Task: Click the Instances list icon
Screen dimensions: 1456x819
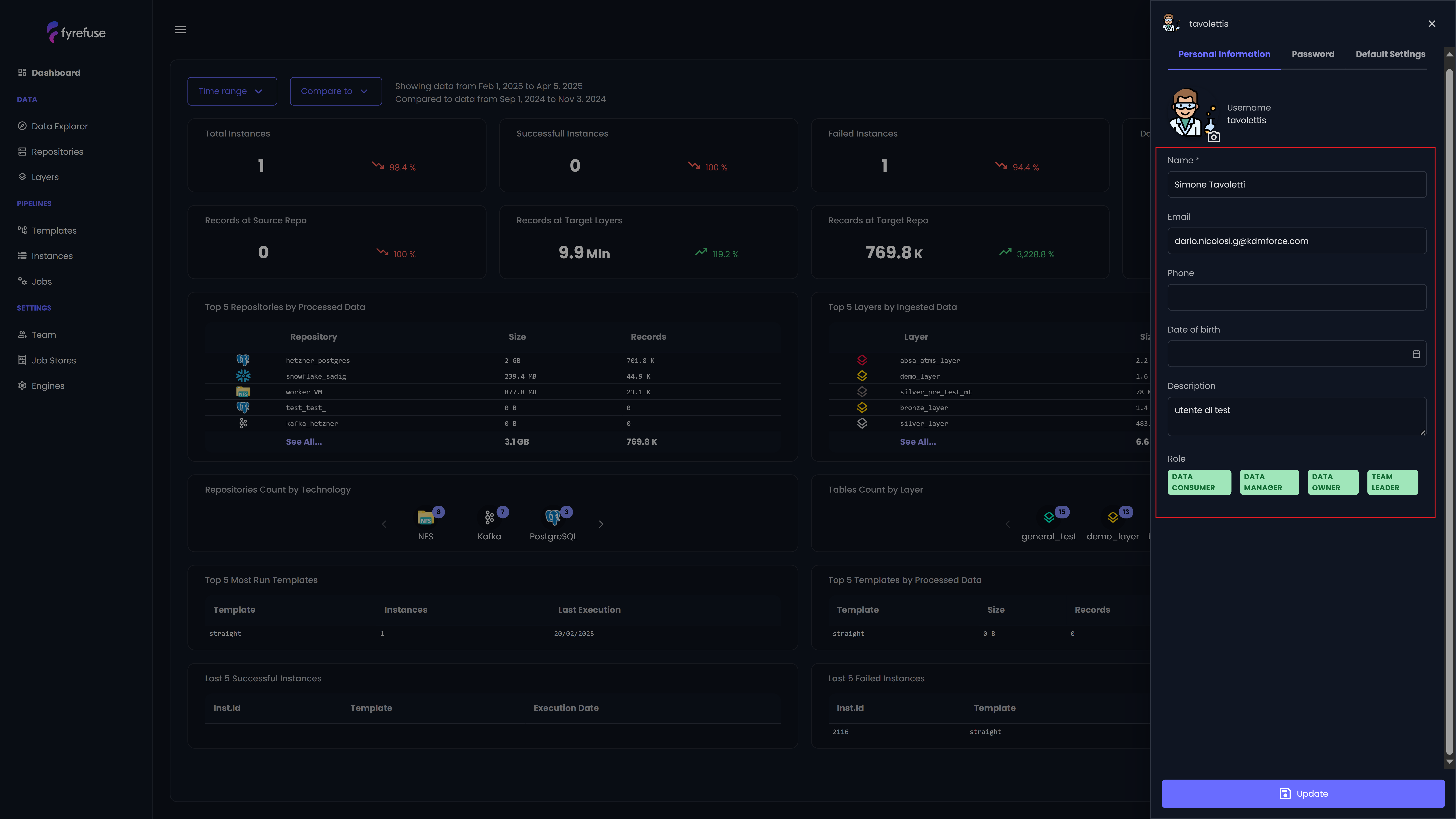Action: point(22,256)
